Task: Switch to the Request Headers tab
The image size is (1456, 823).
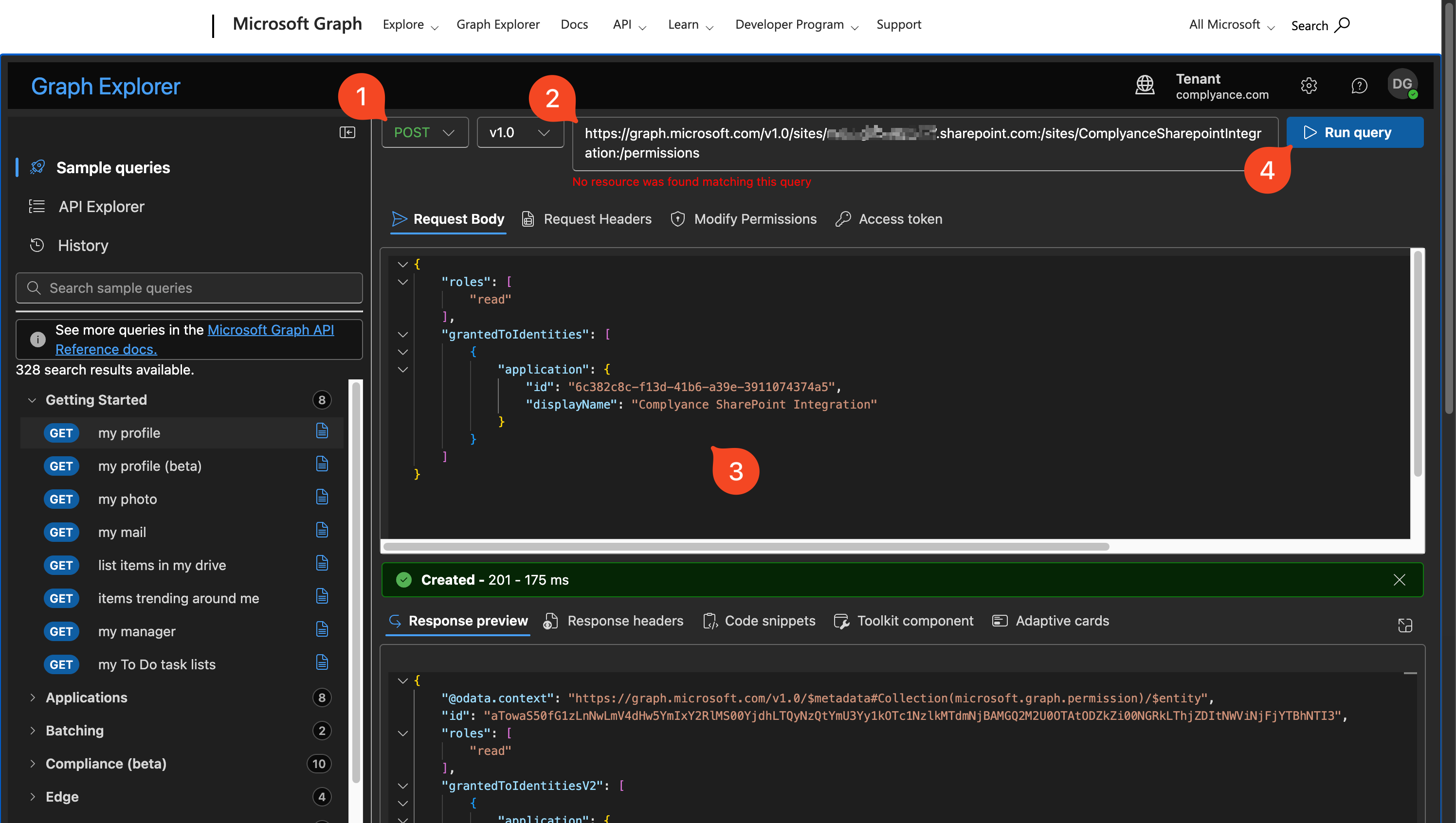Action: 586,219
